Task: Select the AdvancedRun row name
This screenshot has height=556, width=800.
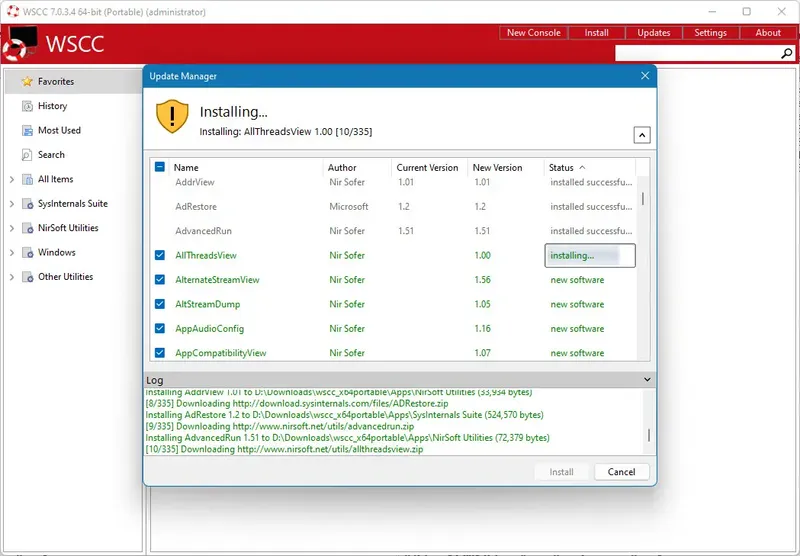Action: 204,231
